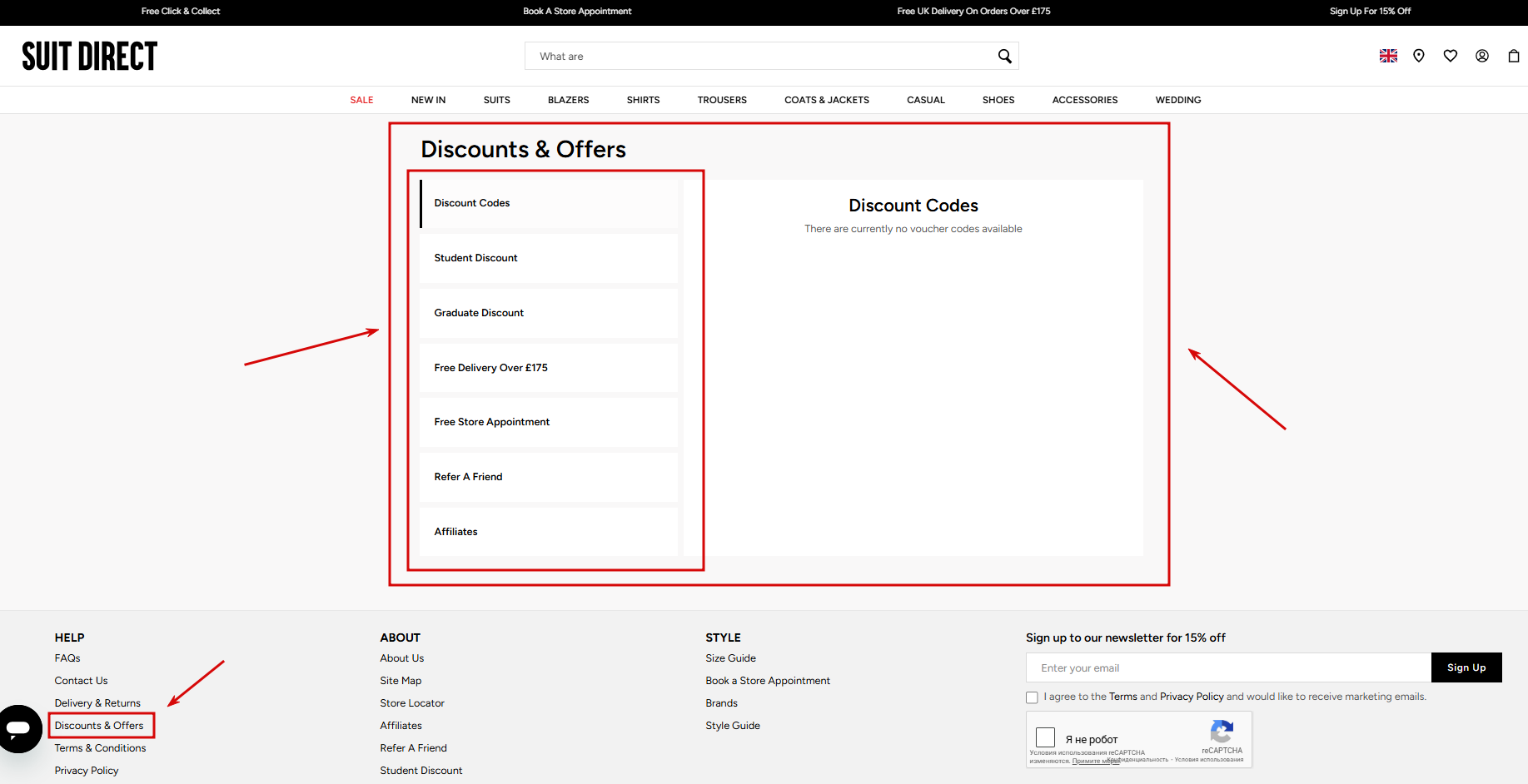Open Brands footer link
This screenshot has width=1528, height=784.
click(x=721, y=703)
